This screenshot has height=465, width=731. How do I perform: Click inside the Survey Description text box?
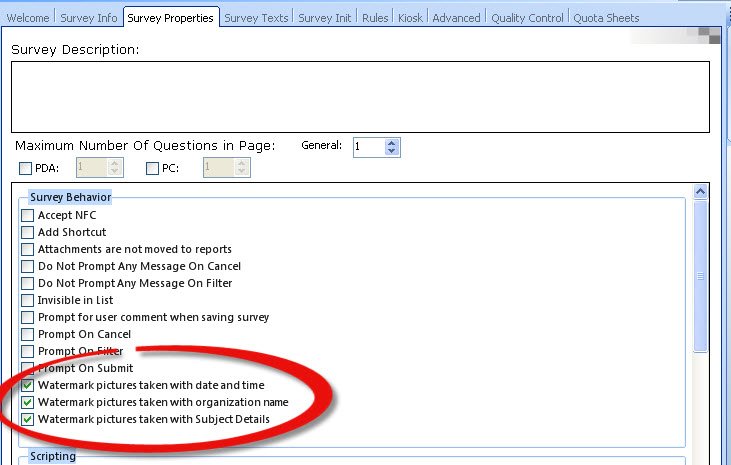coord(360,97)
